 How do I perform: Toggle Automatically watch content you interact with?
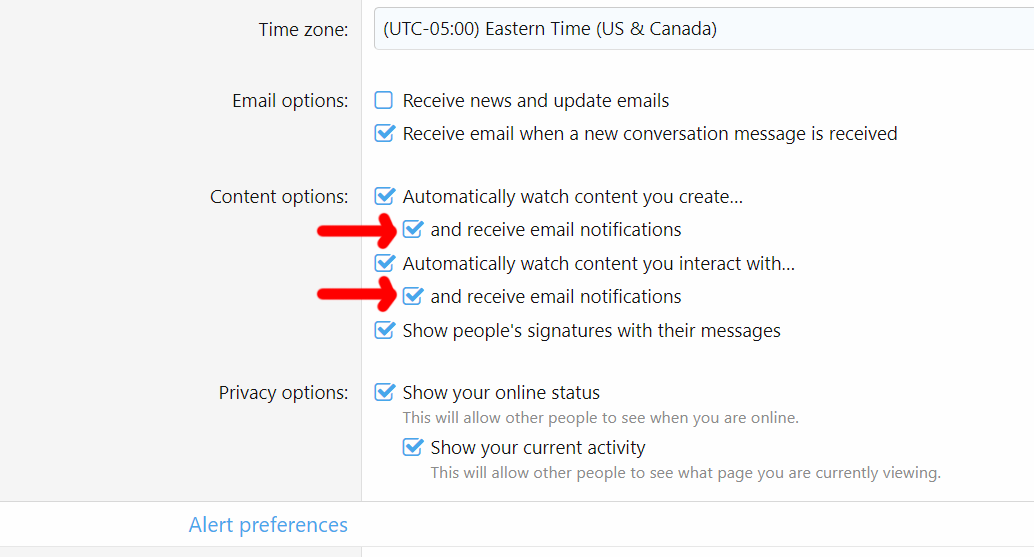[x=384, y=263]
